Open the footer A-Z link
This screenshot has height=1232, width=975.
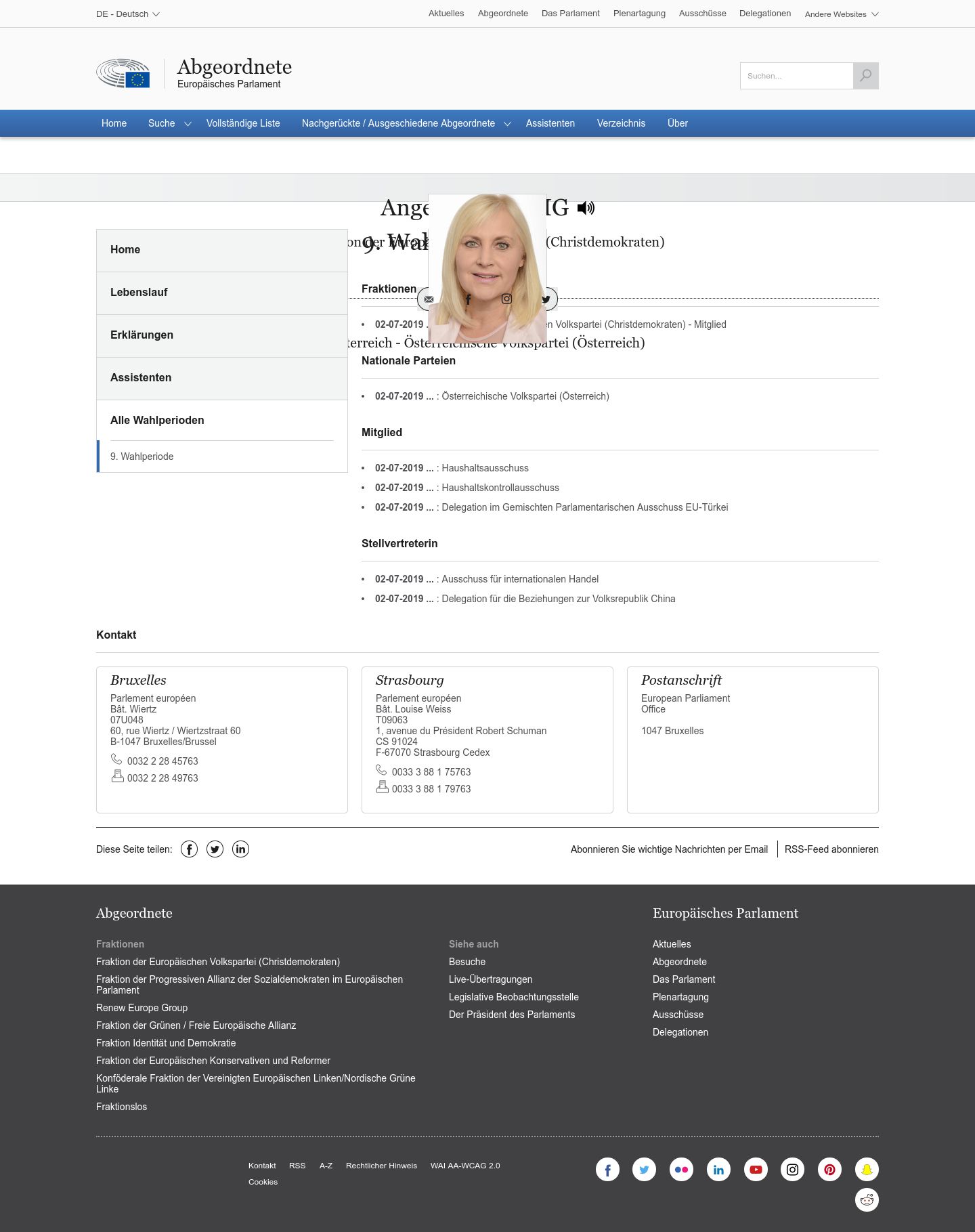[x=326, y=1166]
